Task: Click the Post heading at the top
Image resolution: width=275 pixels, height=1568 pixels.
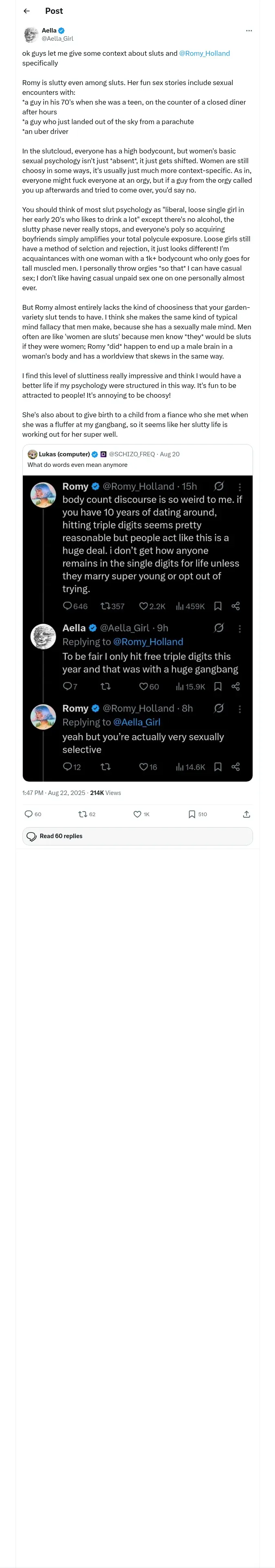Action: pos(54,11)
